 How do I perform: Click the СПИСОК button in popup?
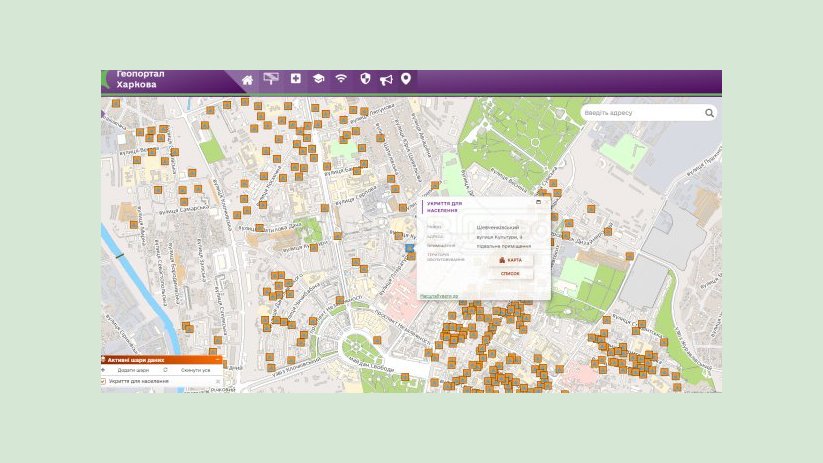[x=510, y=273]
